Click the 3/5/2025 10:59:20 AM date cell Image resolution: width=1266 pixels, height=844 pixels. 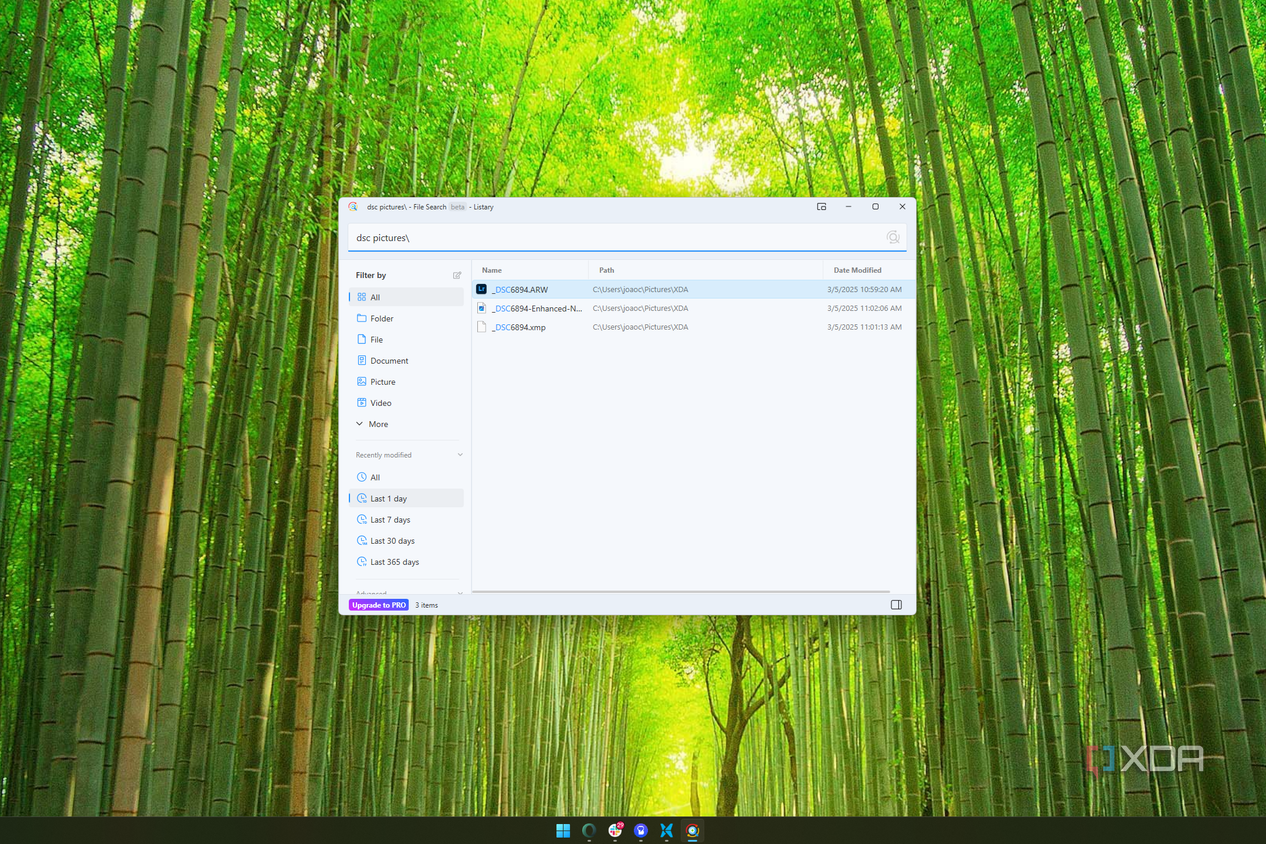[864, 289]
